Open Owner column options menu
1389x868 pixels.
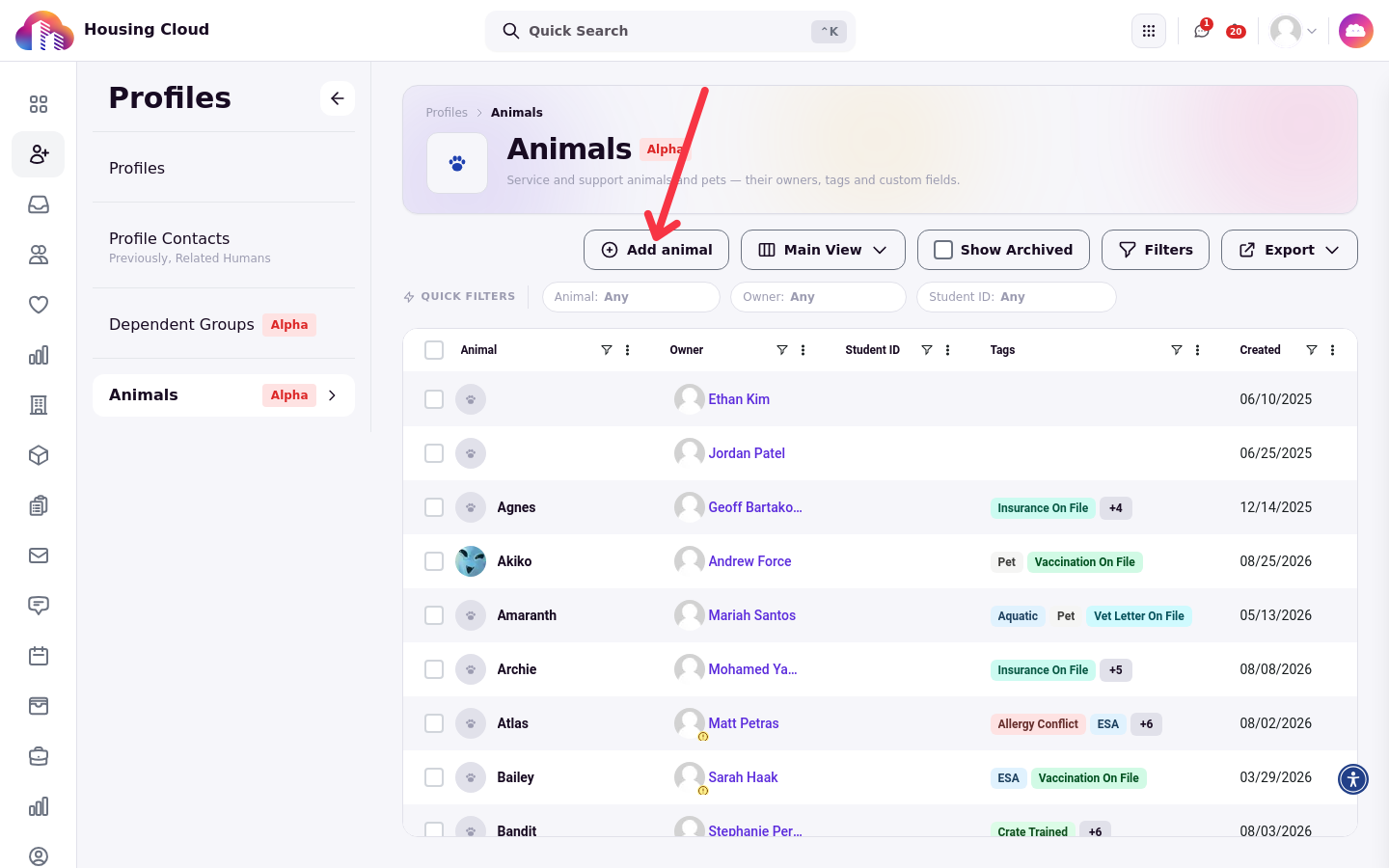(803, 350)
